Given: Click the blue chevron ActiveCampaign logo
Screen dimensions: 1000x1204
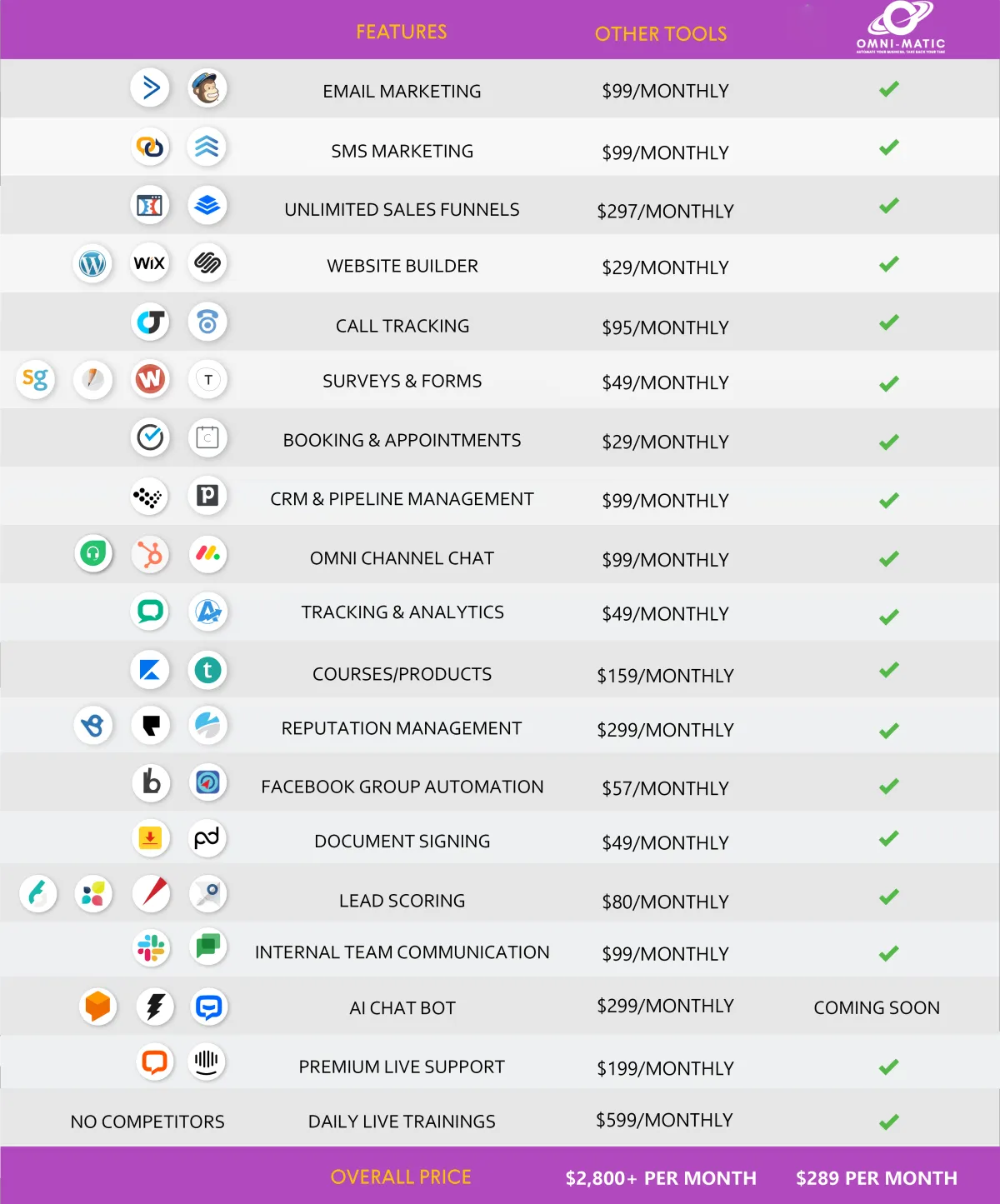Looking at the screenshot, I should pyautogui.click(x=150, y=87).
